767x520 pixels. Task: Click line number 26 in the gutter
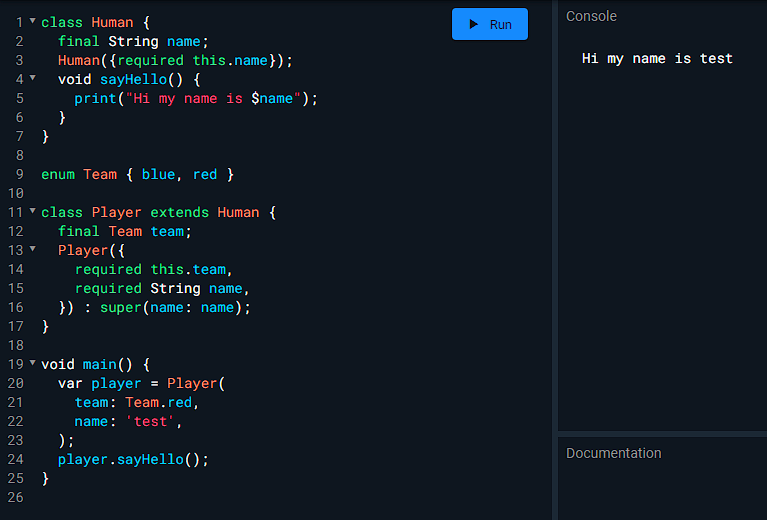16,497
